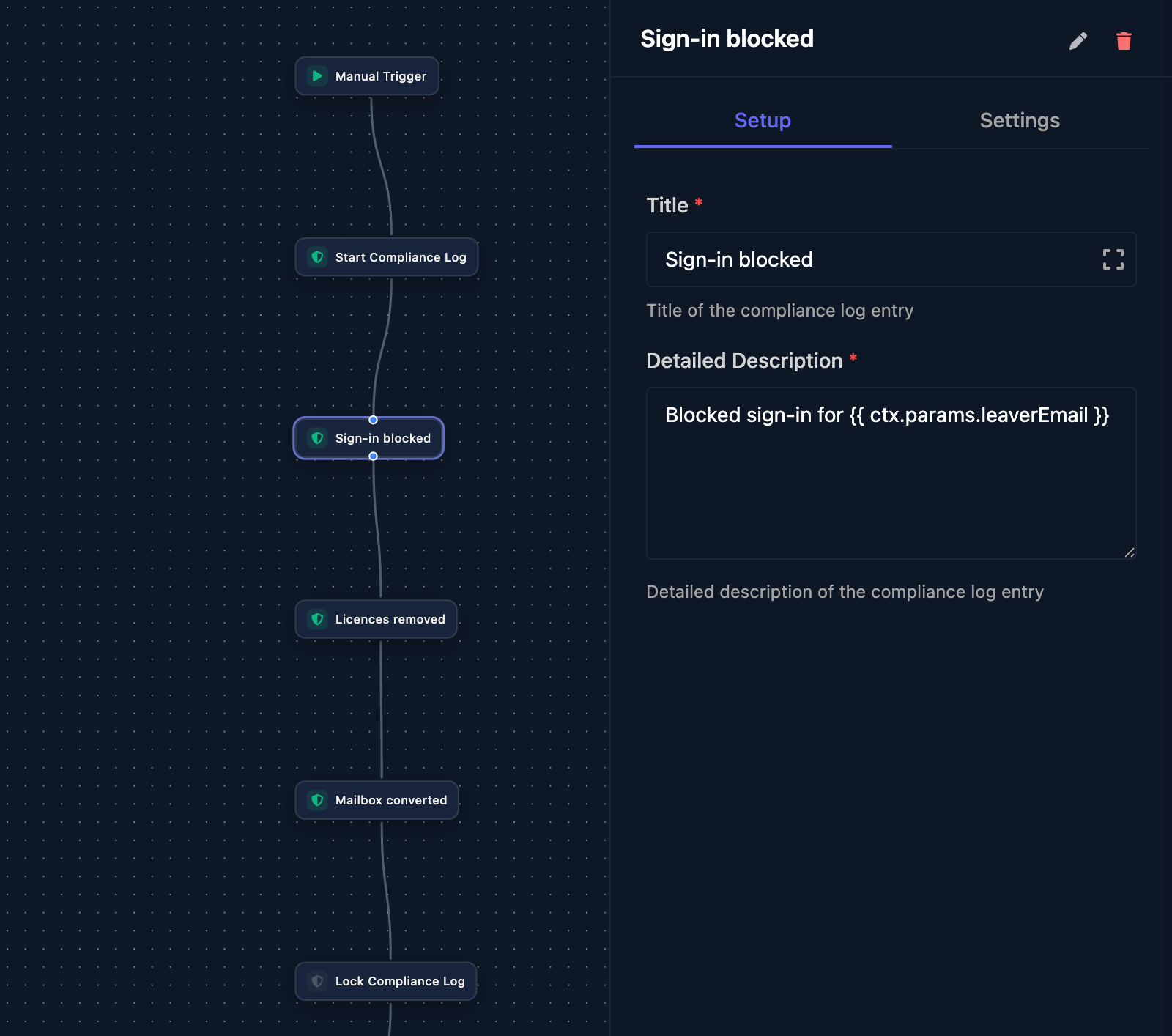Click the 'Title' field label
This screenshot has width=1172, height=1036.
point(667,205)
